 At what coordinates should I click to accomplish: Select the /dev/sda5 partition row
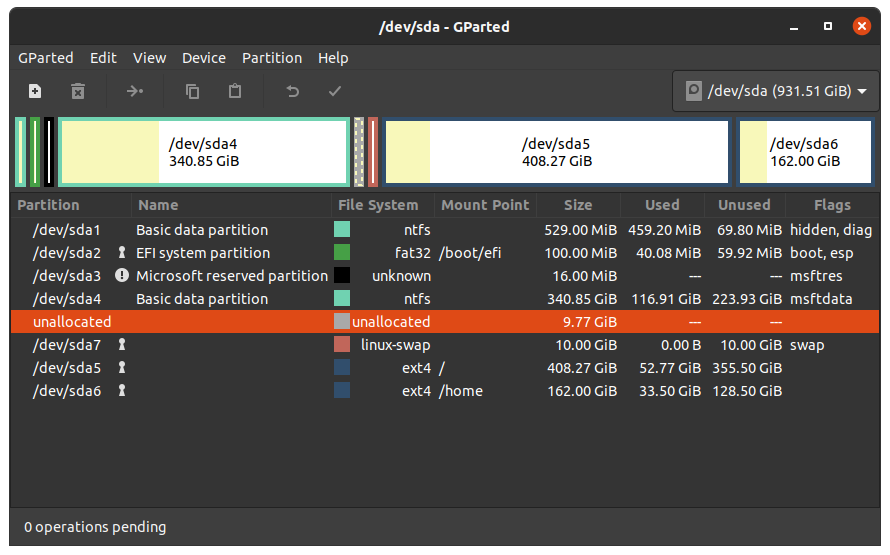[445, 368]
